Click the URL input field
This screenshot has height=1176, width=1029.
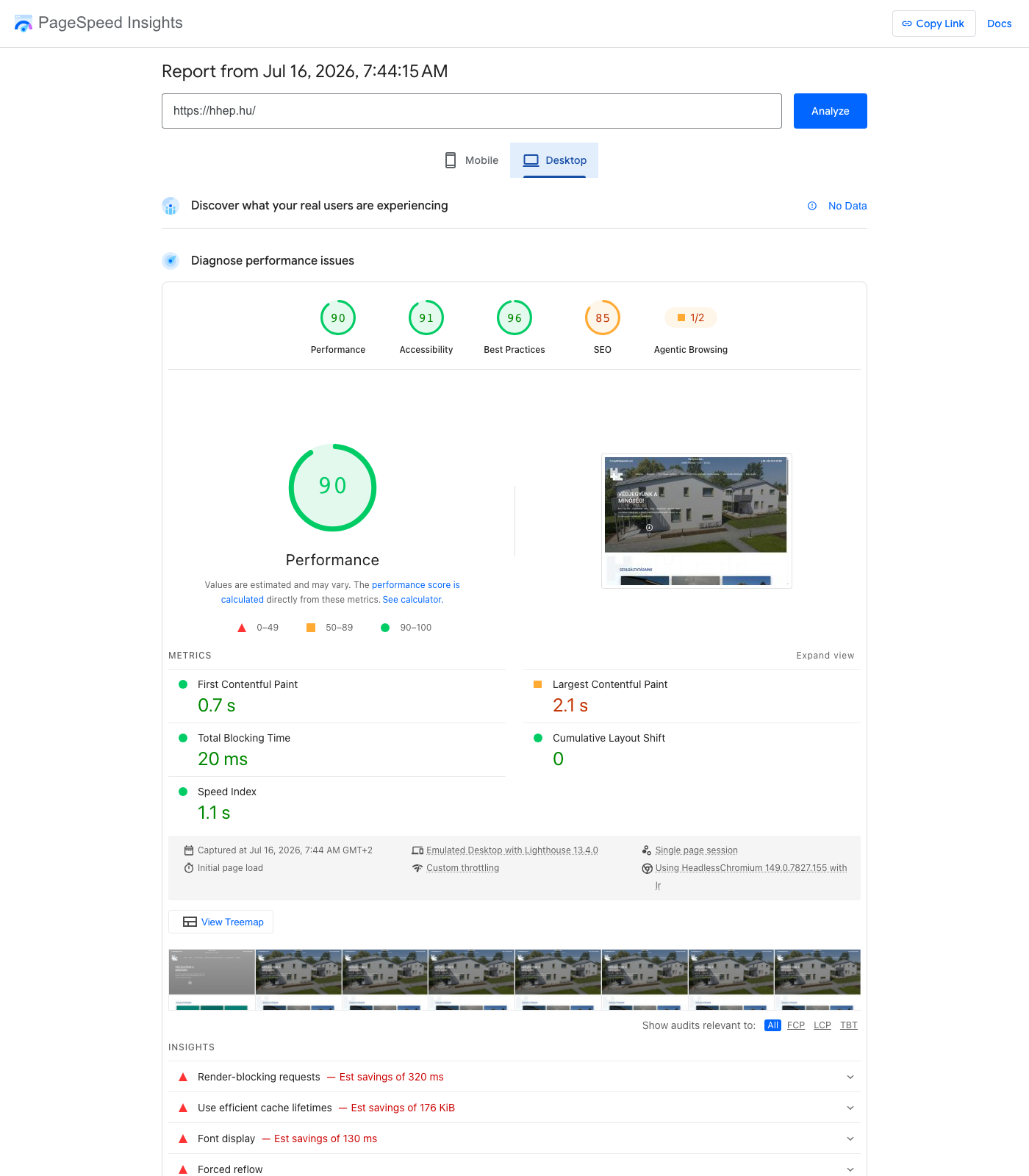coord(472,111)
